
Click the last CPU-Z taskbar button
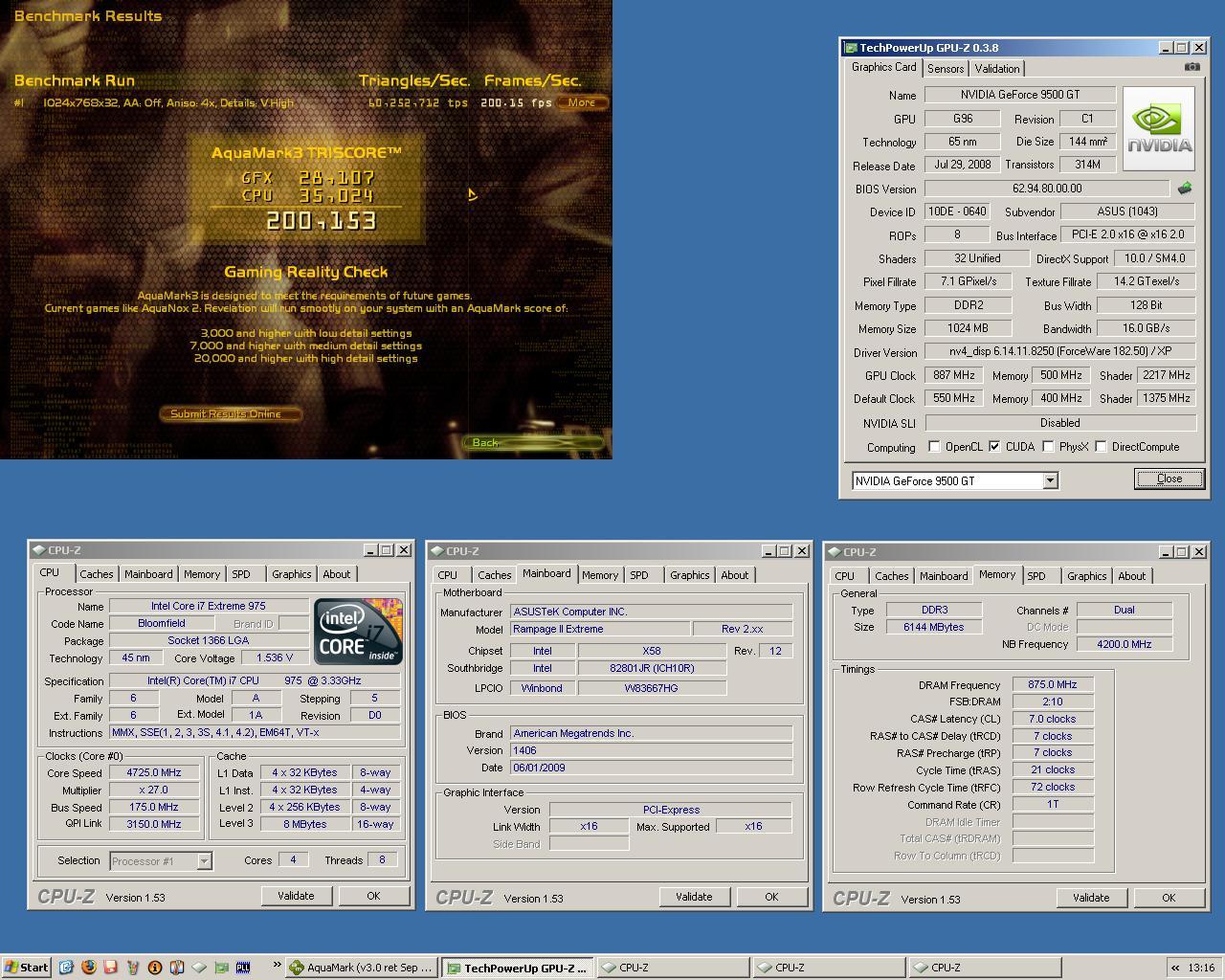tap(985, 968)
